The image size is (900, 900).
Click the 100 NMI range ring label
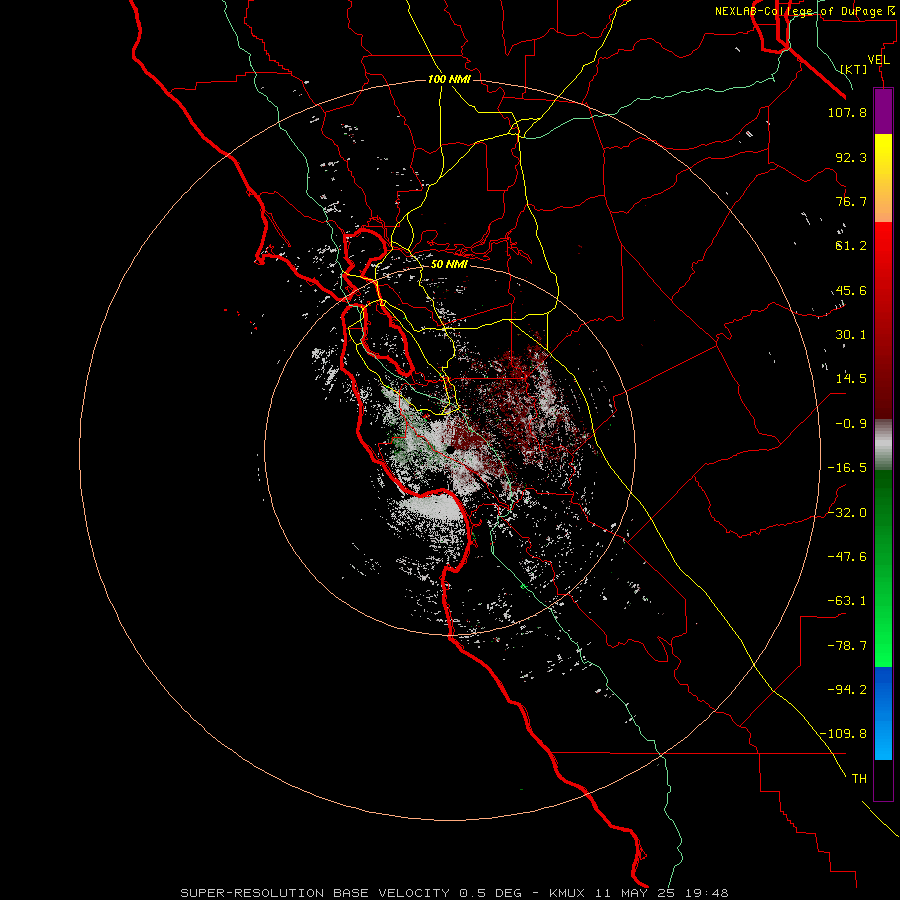(449, 79)
